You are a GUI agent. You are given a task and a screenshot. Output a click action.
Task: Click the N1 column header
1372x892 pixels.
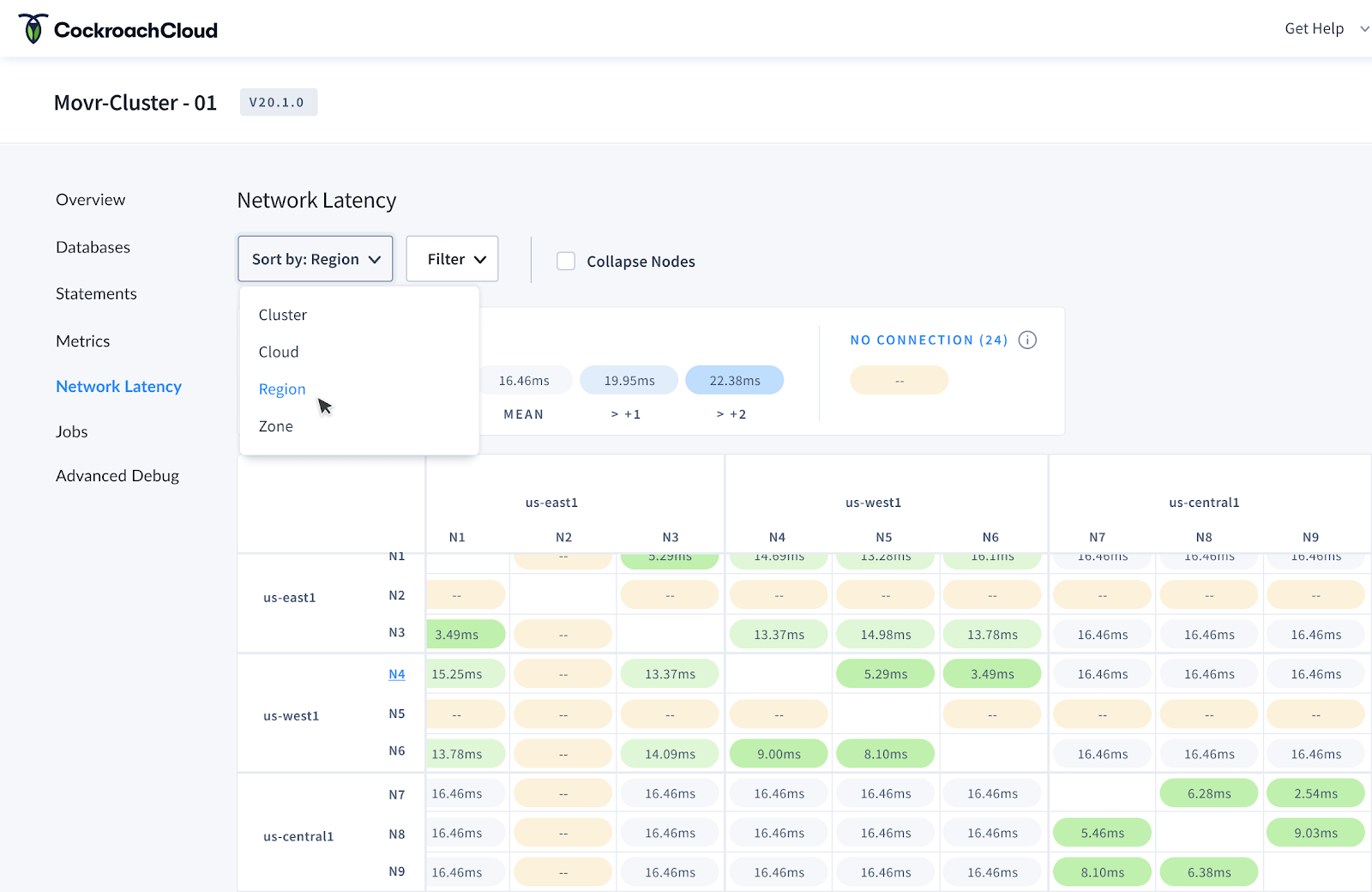(457, 537)
